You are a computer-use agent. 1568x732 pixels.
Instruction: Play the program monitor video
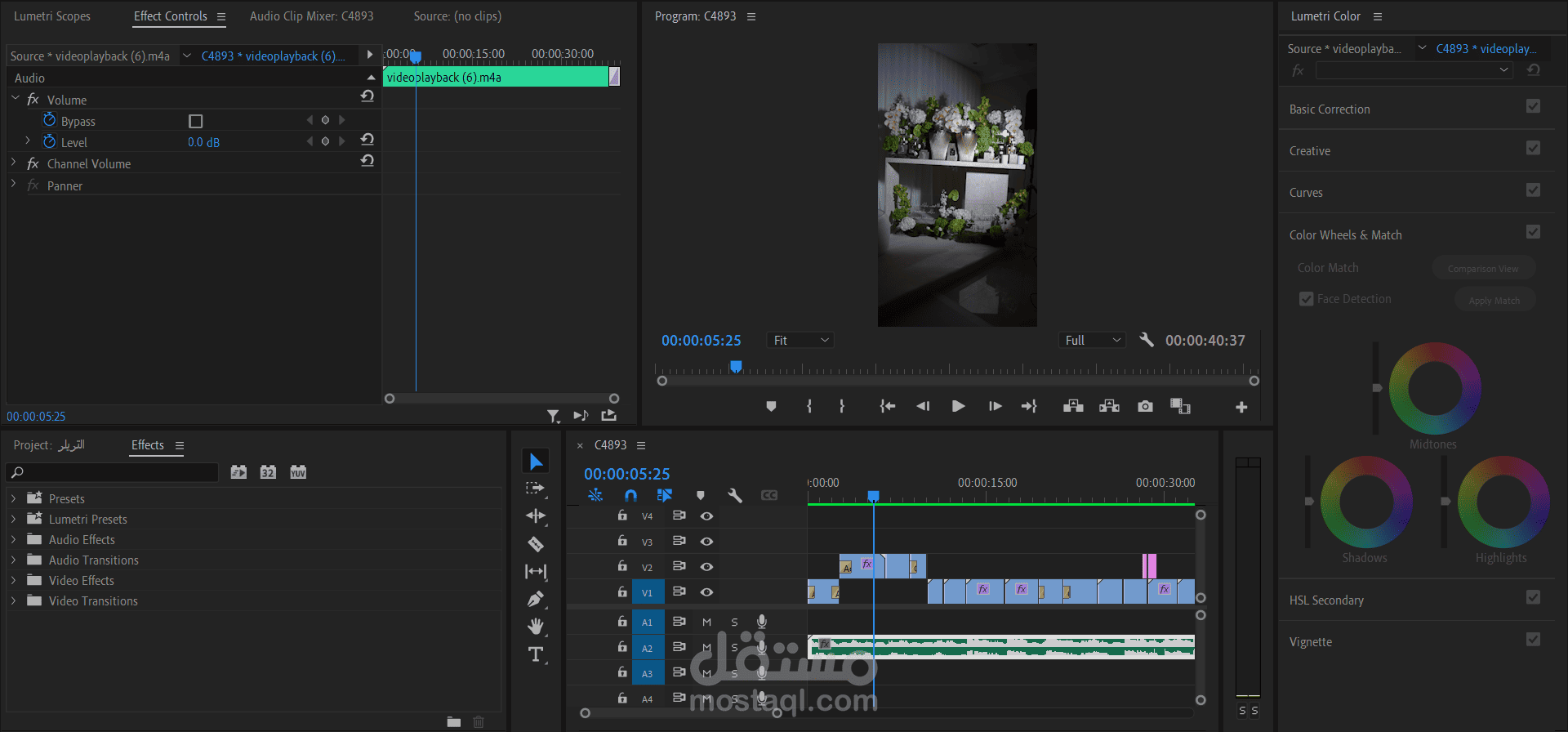click(959, 406)
